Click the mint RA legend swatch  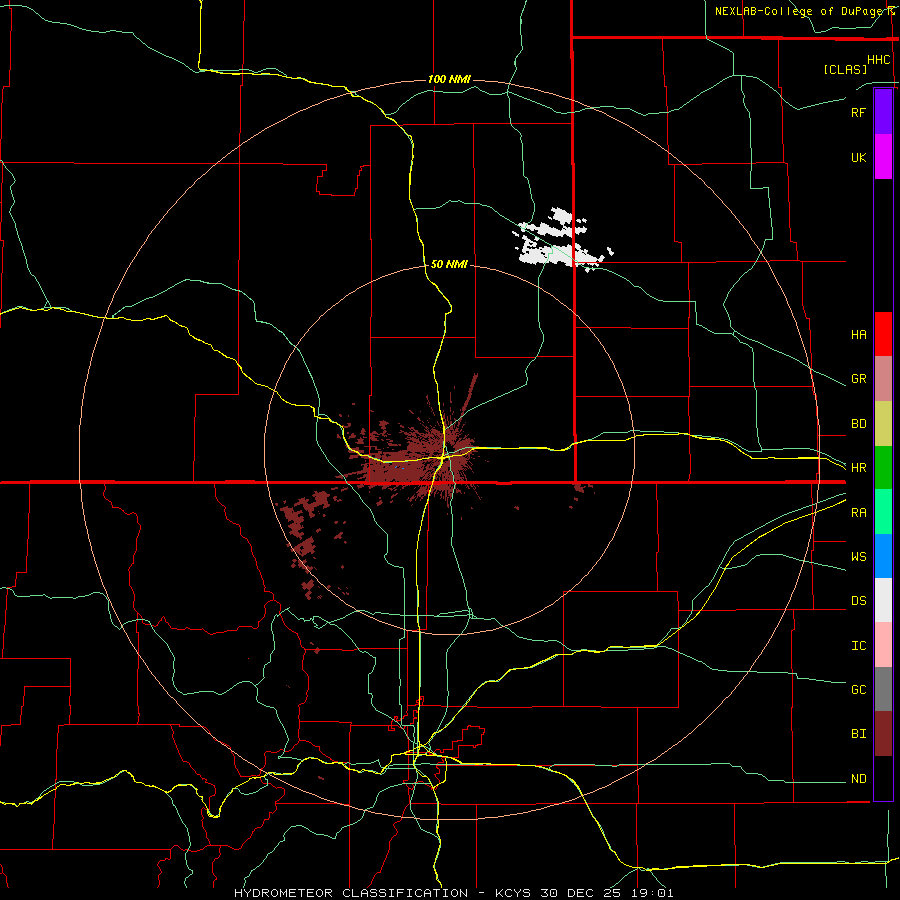(883, 512)
